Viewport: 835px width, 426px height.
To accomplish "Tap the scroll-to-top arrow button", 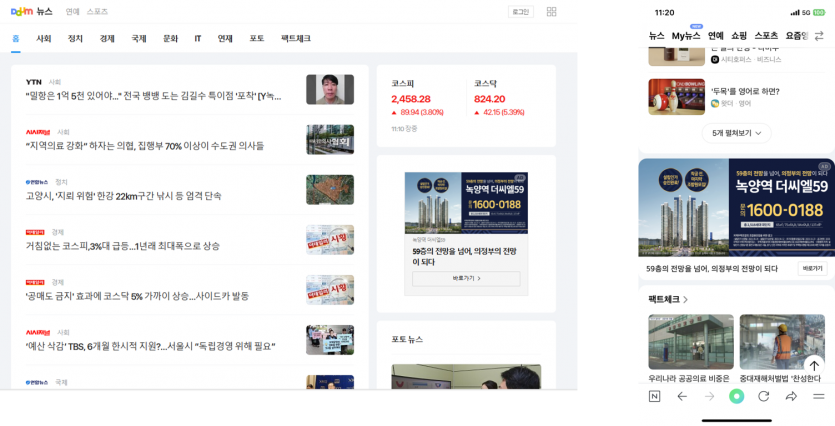I will (814, 366).
